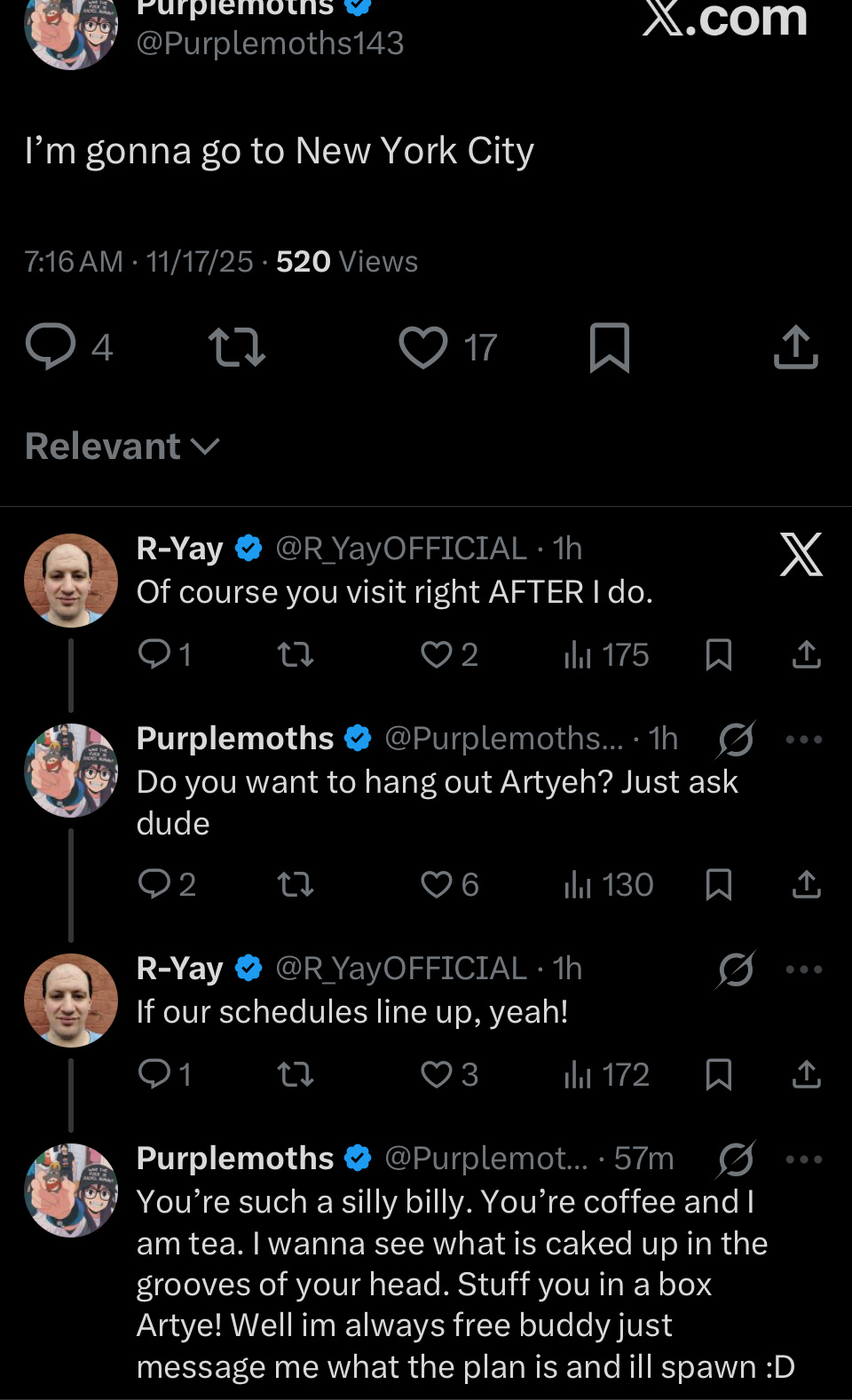Repost the "hang out Artyeh" reply

(296, 885)
